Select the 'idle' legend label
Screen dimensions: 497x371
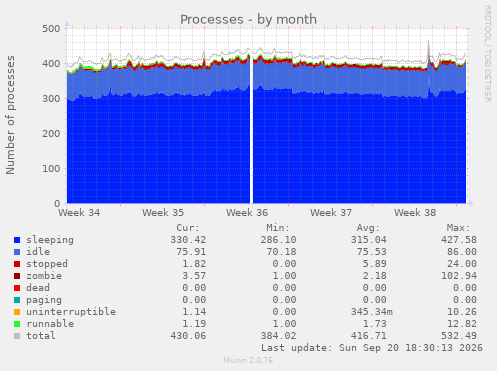click(38, 252)
